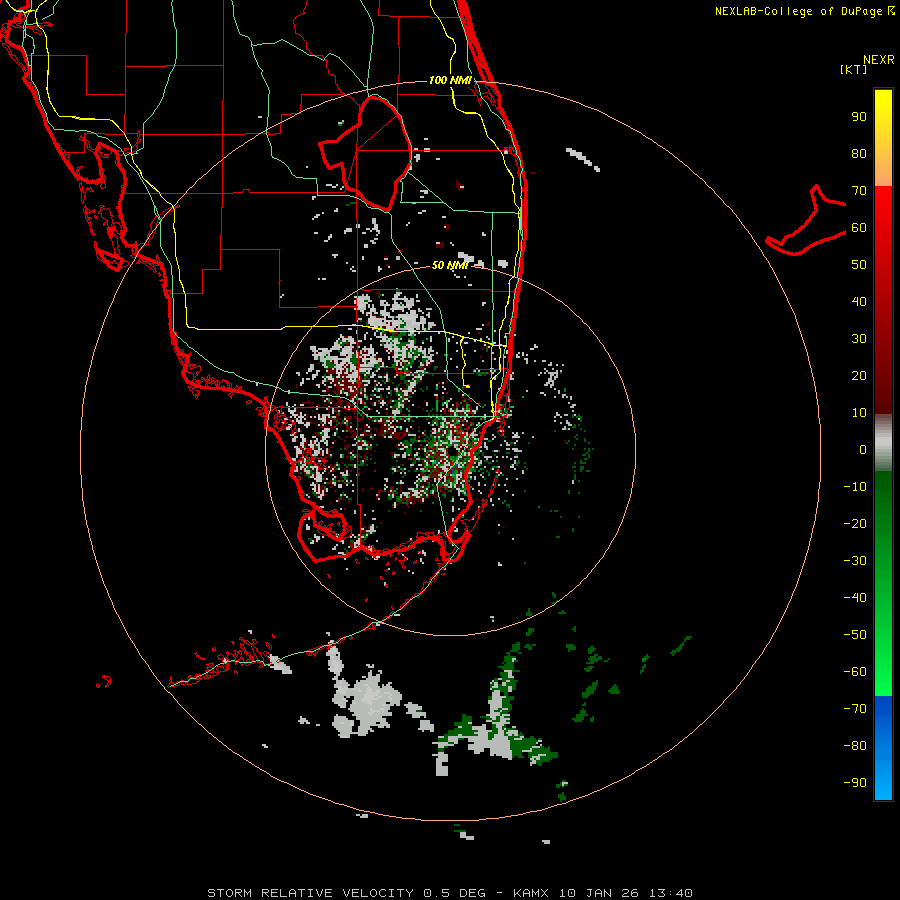Image resolution: width=900 pixels, height=900 pixels.
Task: Click the 90 value on the velocity scale
Action: pos(859,117)
